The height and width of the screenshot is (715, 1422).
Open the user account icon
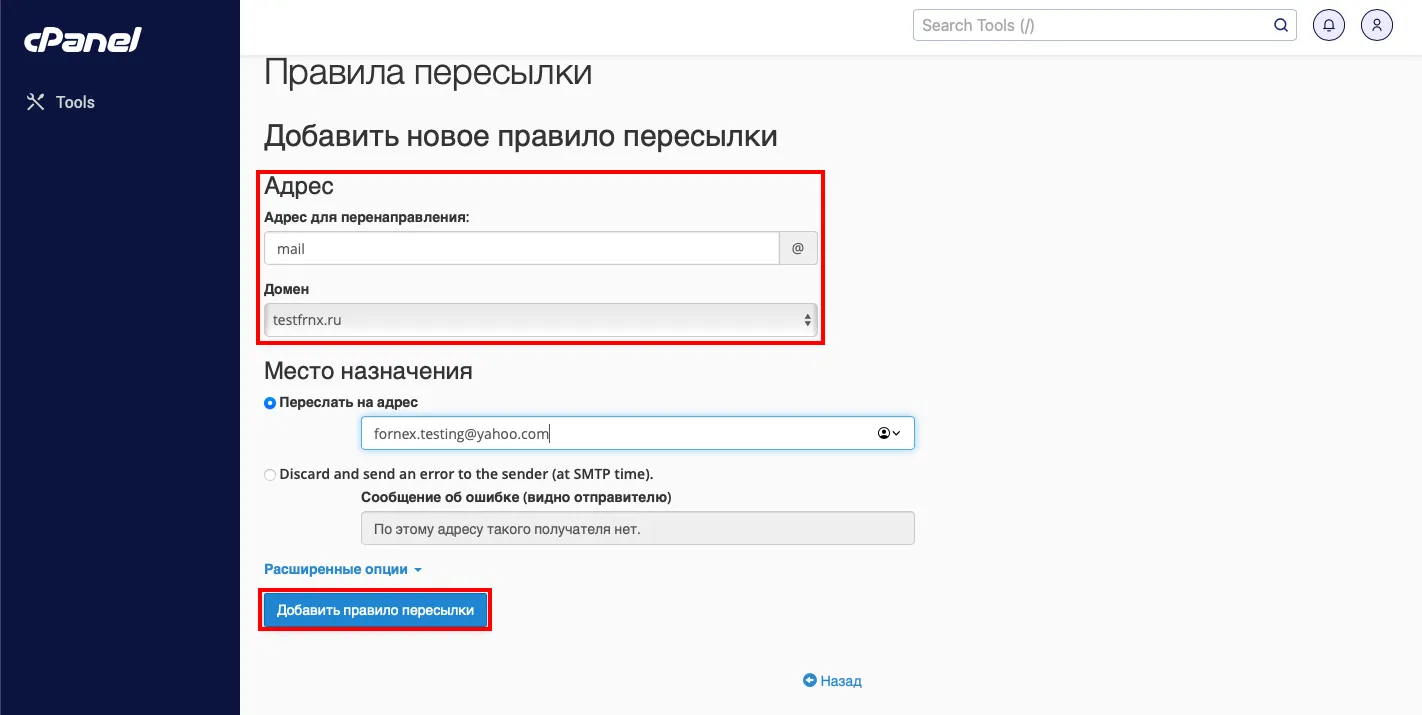click(x=1377, y=25)
